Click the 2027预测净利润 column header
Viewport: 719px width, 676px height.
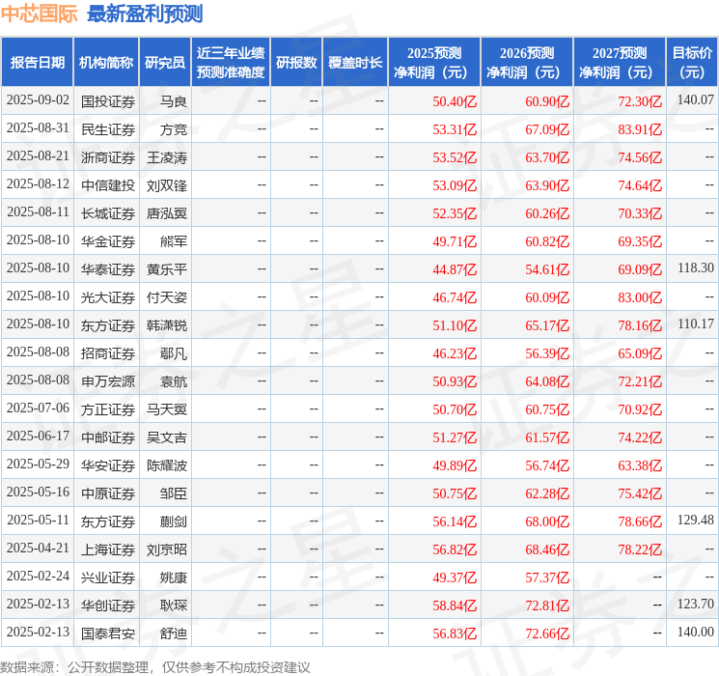[619, 62]
